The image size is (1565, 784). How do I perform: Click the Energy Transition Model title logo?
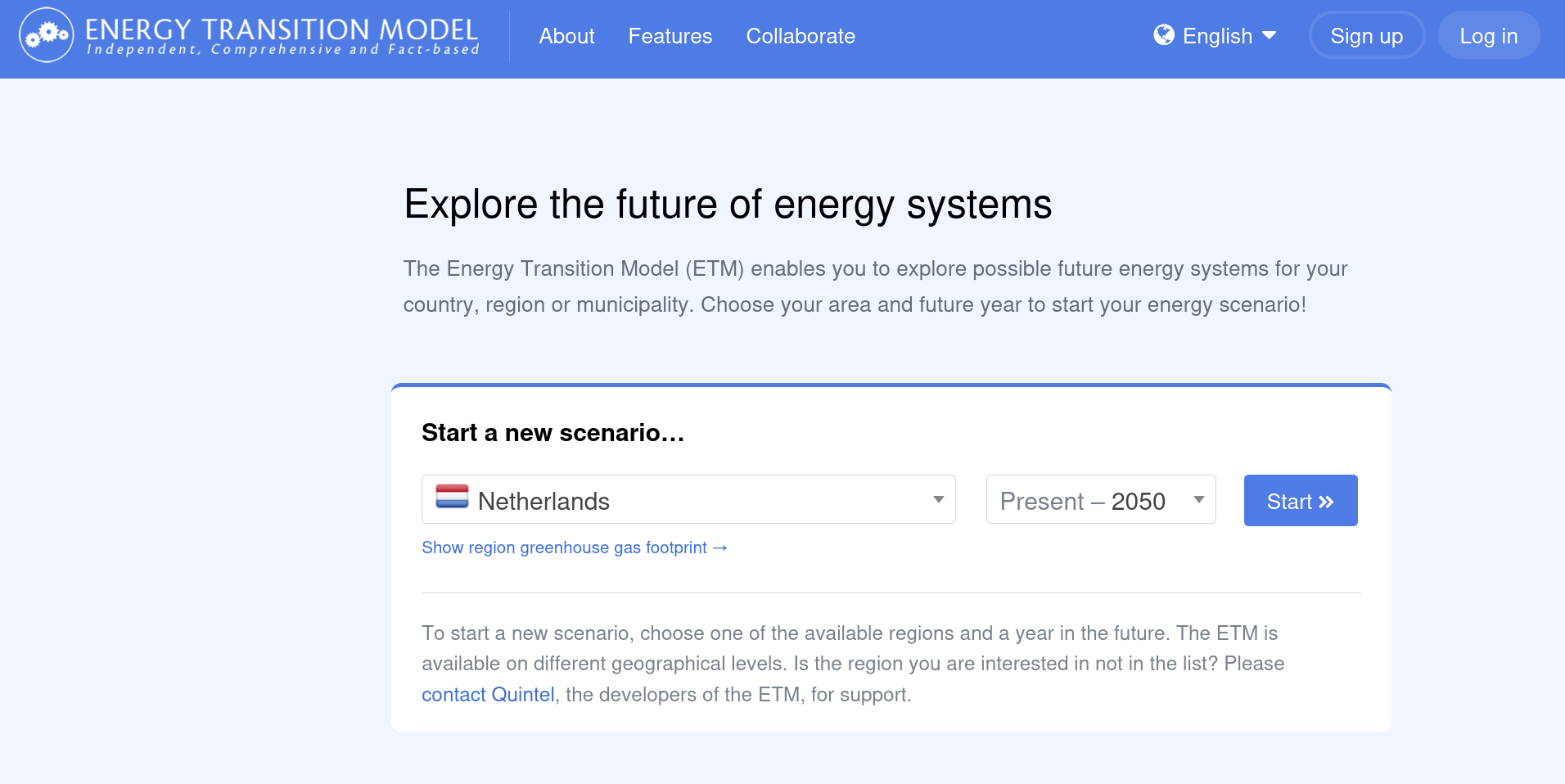tap(282, 36)
